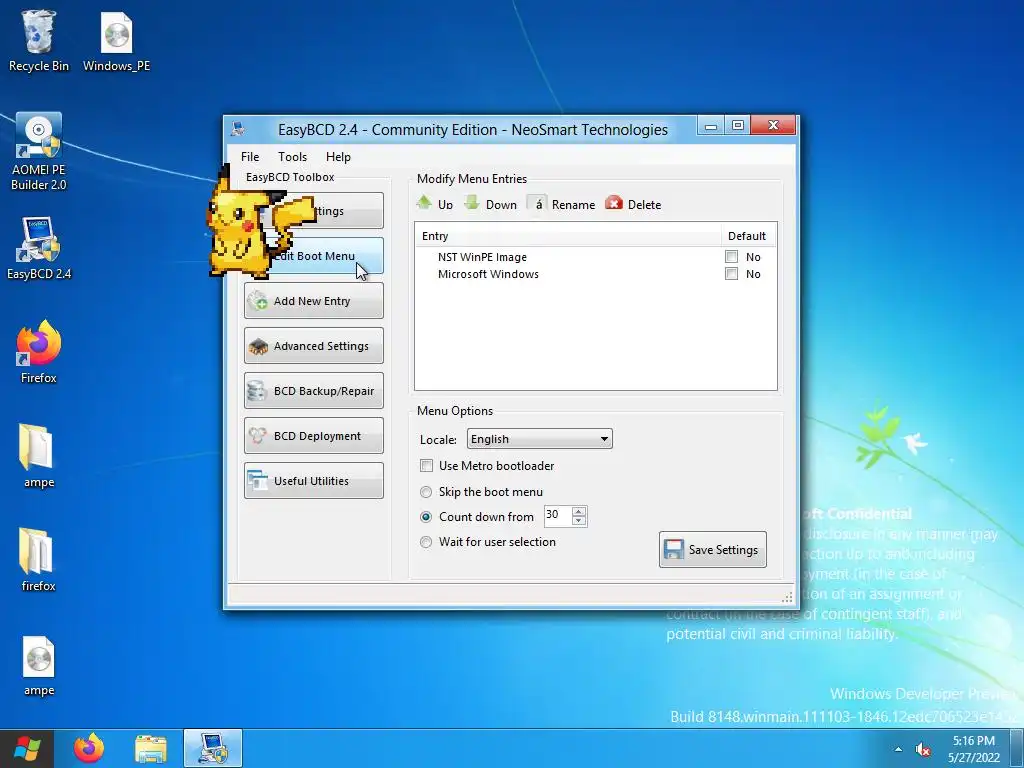Open BCD Deployment section
This screenshot has width=1024, height=768.
click(313, 436)
